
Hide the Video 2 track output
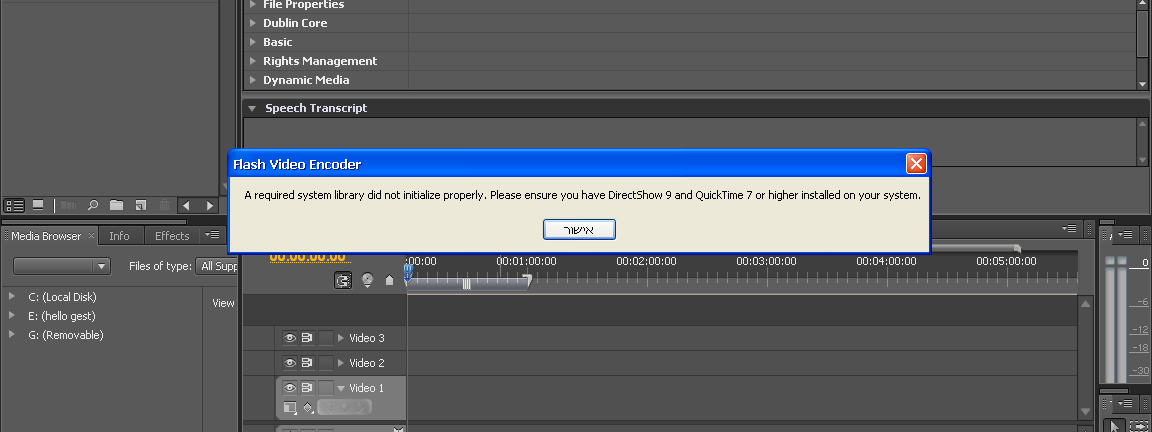click(289, 363)
